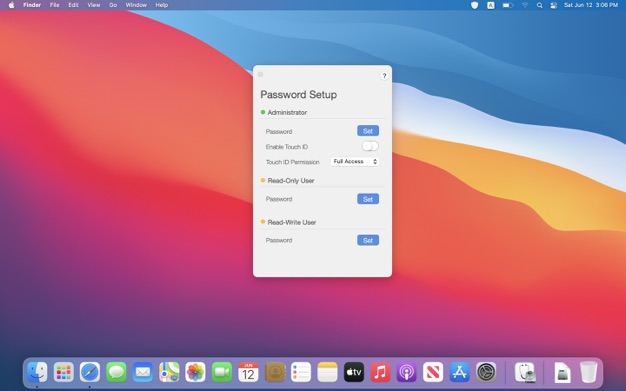Open Music from the Dock

tap(380, 372)
